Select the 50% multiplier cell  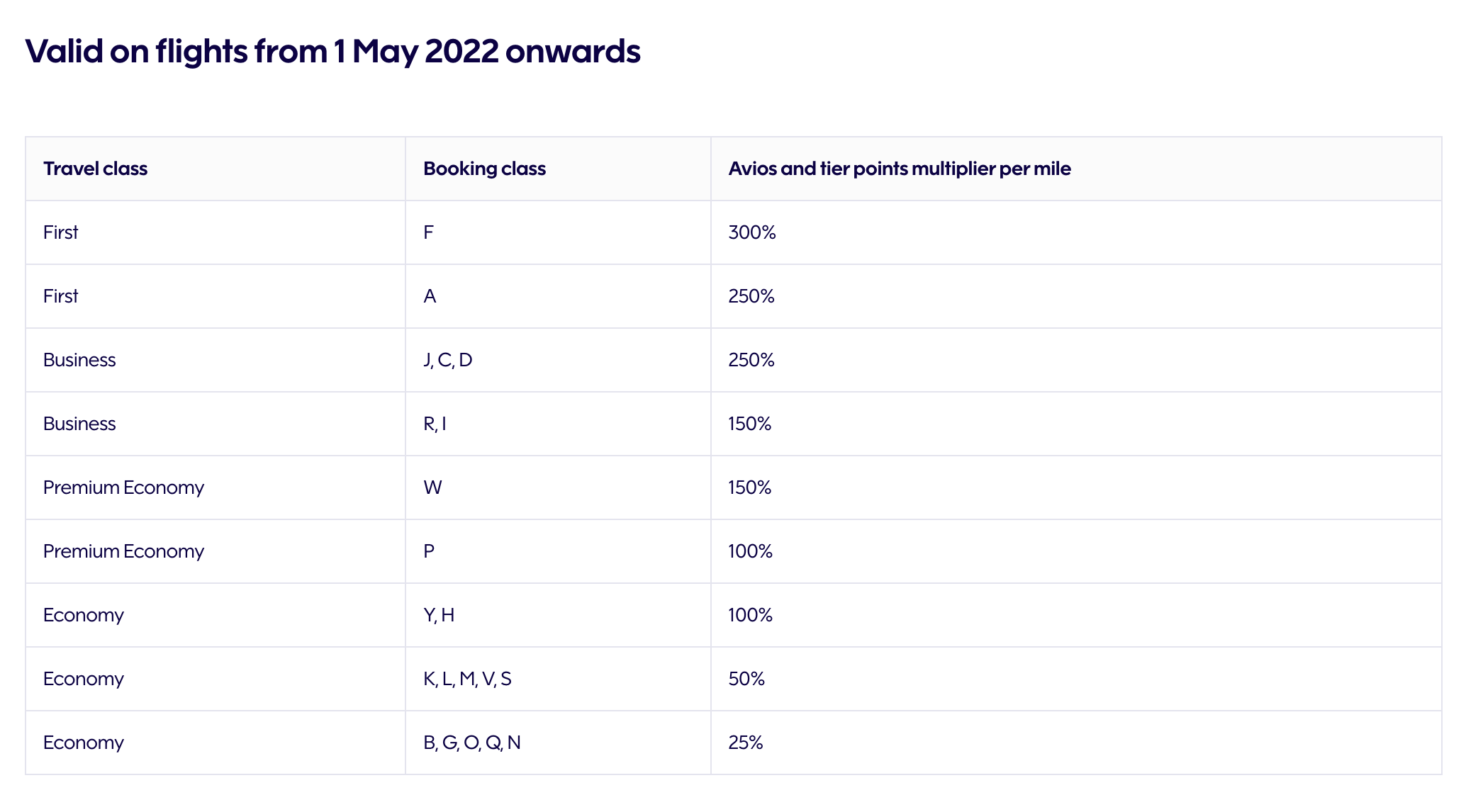[x=1076, y=679]
